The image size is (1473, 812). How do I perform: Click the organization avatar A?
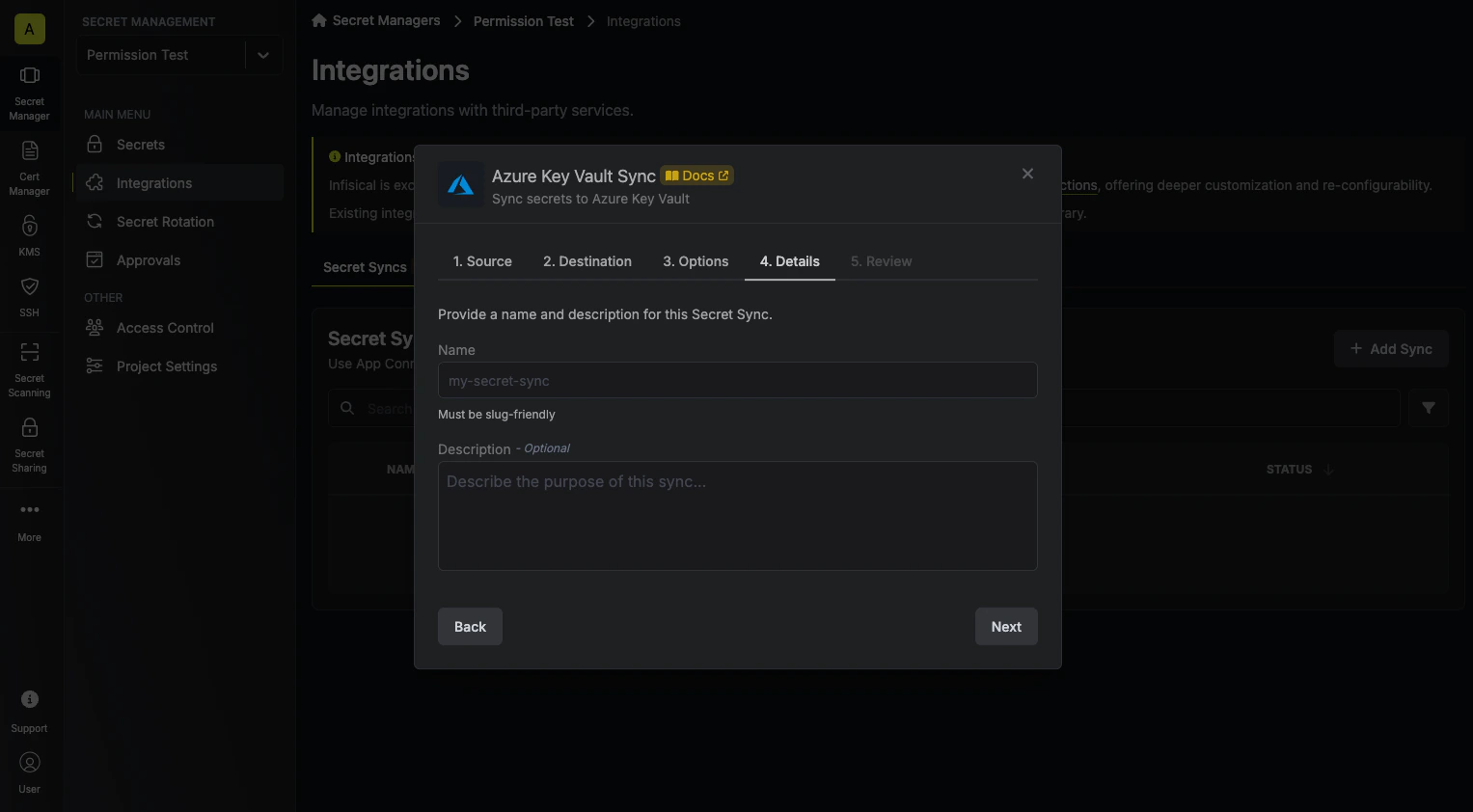click(29, 29)
